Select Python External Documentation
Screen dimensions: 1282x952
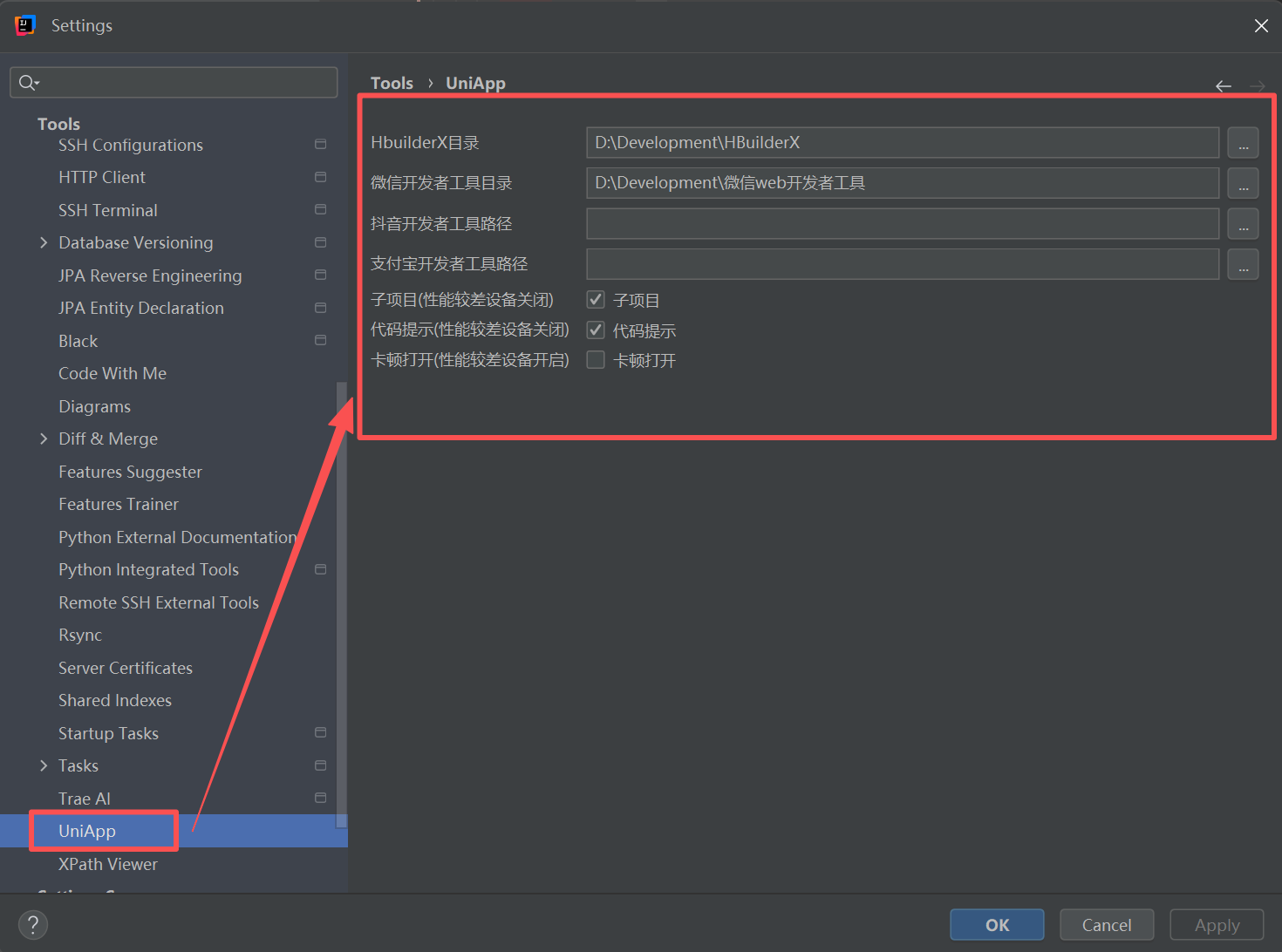pyautogui.click(x=177, y=537)
